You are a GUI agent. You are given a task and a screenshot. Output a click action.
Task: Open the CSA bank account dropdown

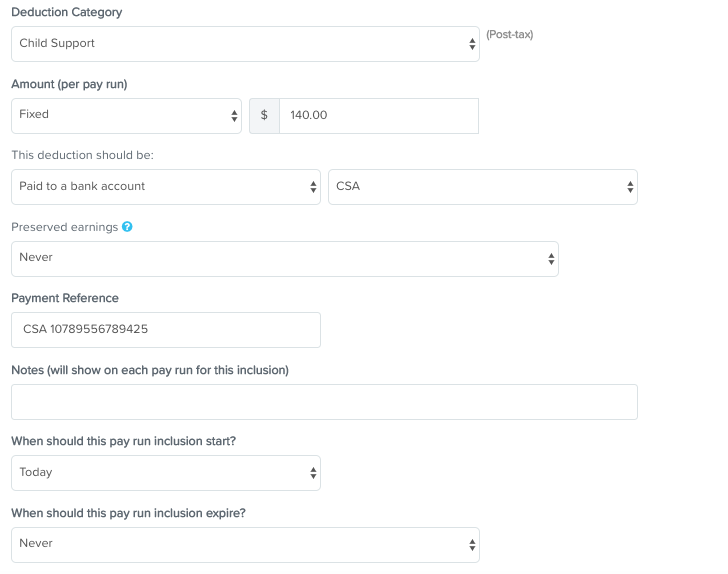coord(483,187)
